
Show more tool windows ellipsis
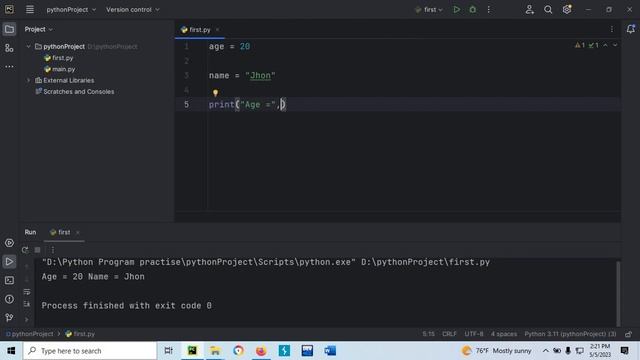tap(9, 66)
